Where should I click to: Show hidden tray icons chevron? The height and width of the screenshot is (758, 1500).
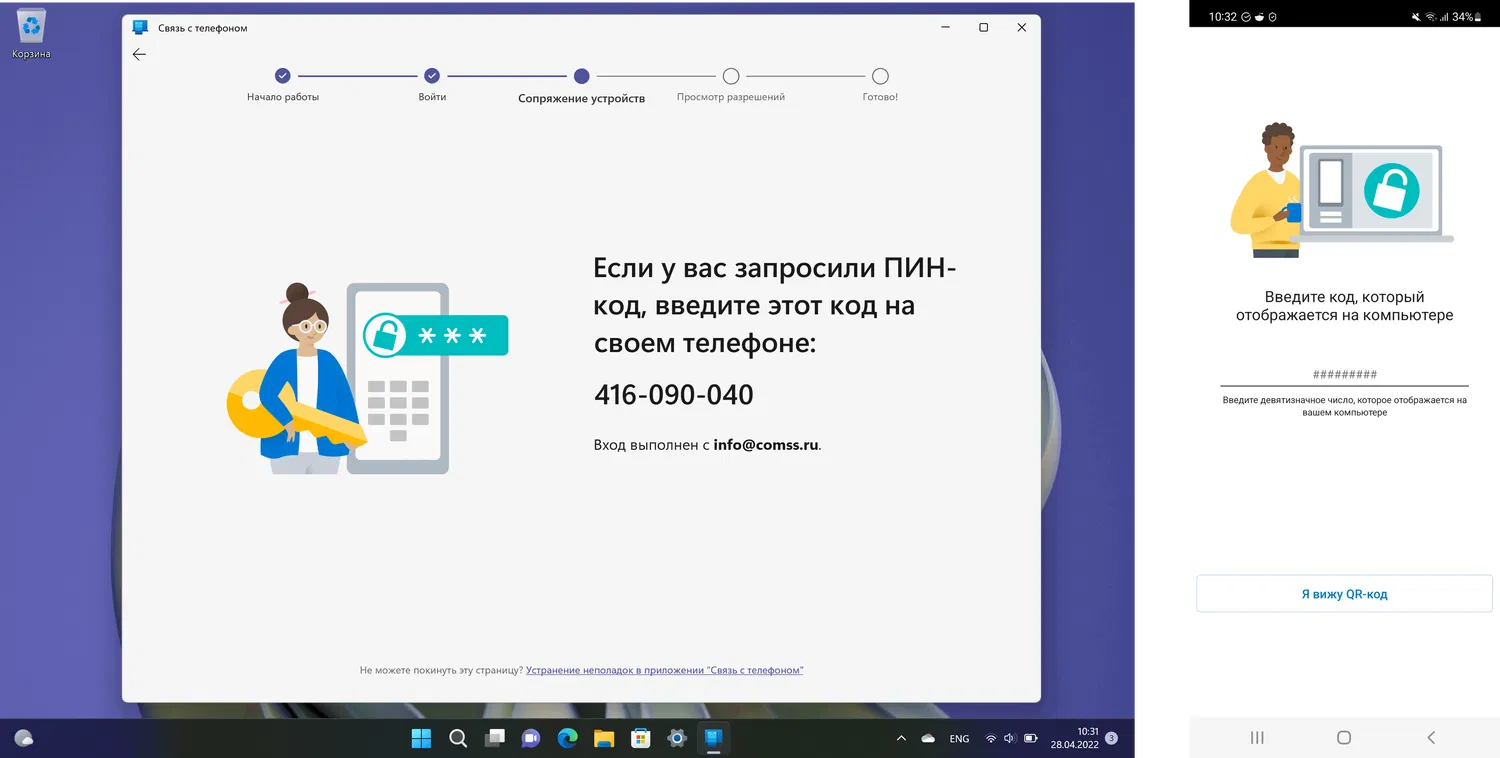point(901,738)
